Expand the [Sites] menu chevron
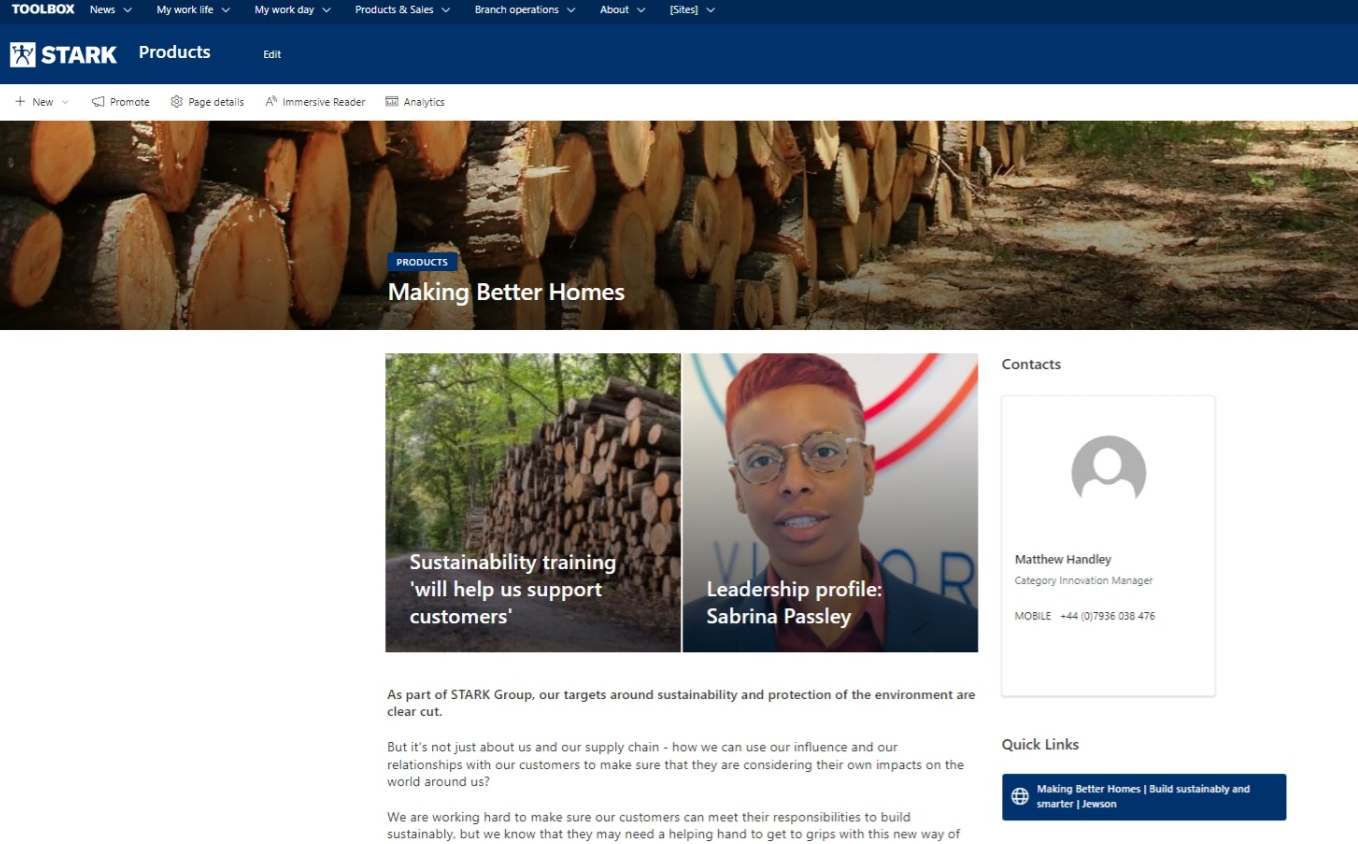Screen dimensions: 1358x844 pos(710,10)
